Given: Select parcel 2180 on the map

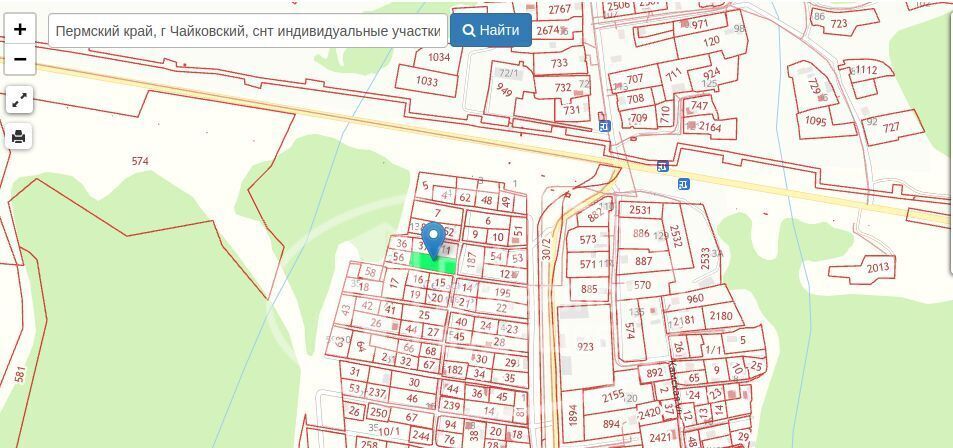Looking at the screenshot, I should 720,316.
